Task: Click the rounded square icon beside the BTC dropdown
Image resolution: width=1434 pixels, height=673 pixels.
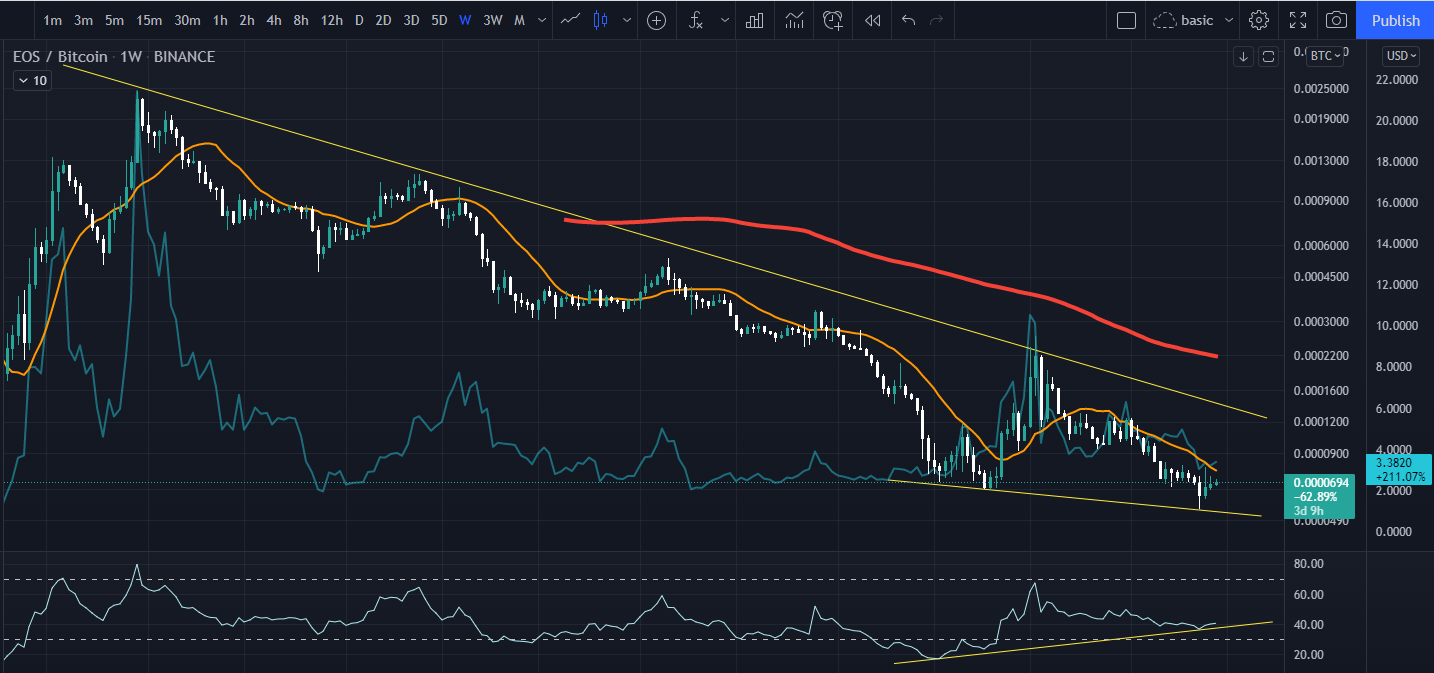Action: click(1269, 56)
